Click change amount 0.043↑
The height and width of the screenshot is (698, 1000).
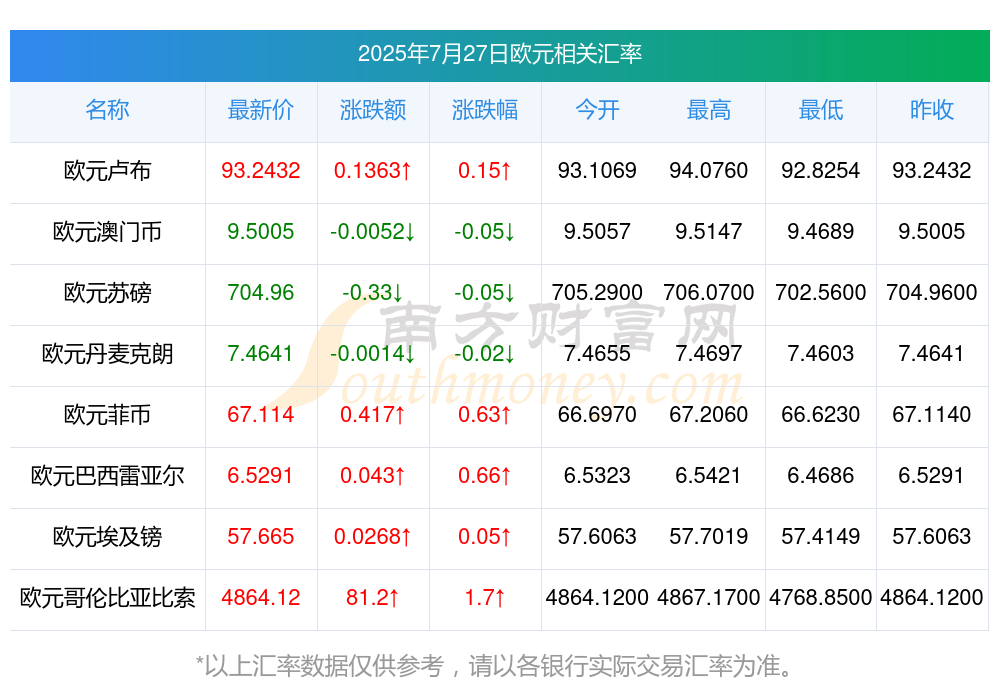pos(372,476)
